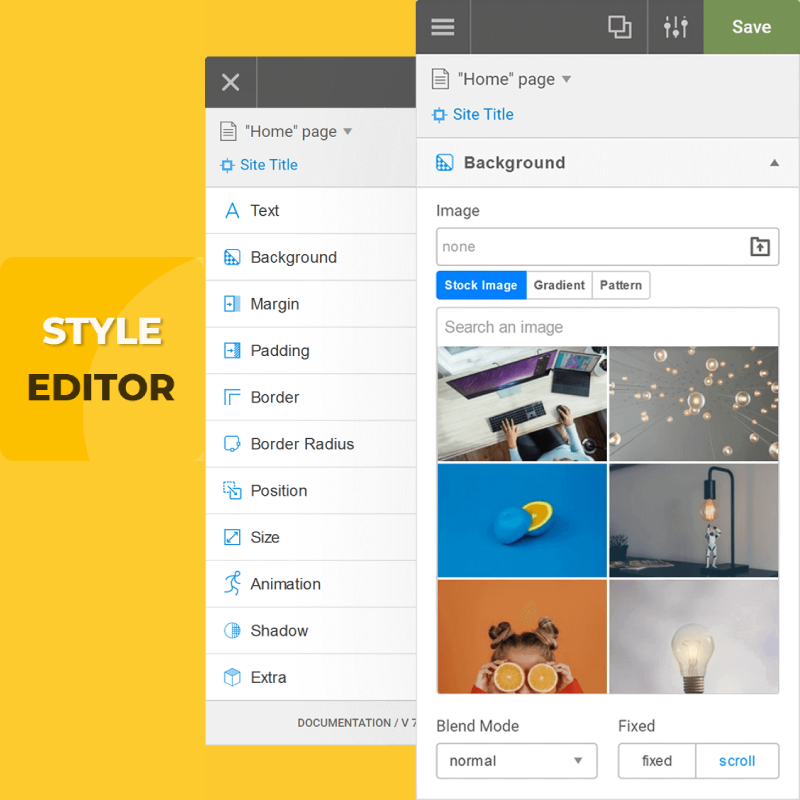800x800 pixels.
Task: Open the hamburger menu in the top bar
Action: click(443, 27)
